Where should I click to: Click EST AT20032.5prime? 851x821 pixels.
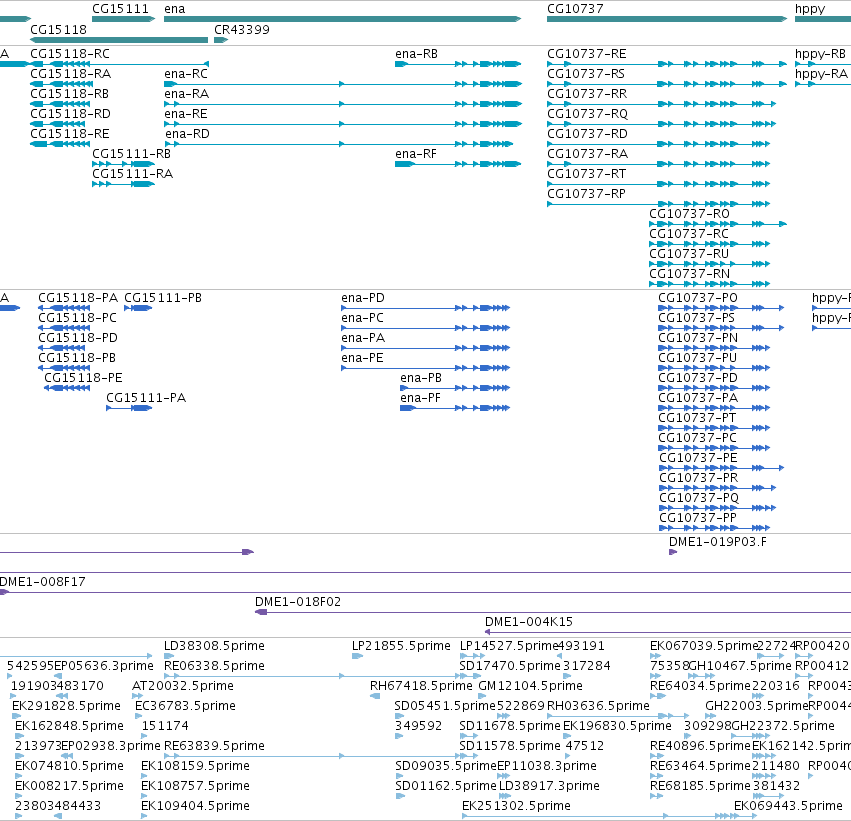(x=183, y=686)
